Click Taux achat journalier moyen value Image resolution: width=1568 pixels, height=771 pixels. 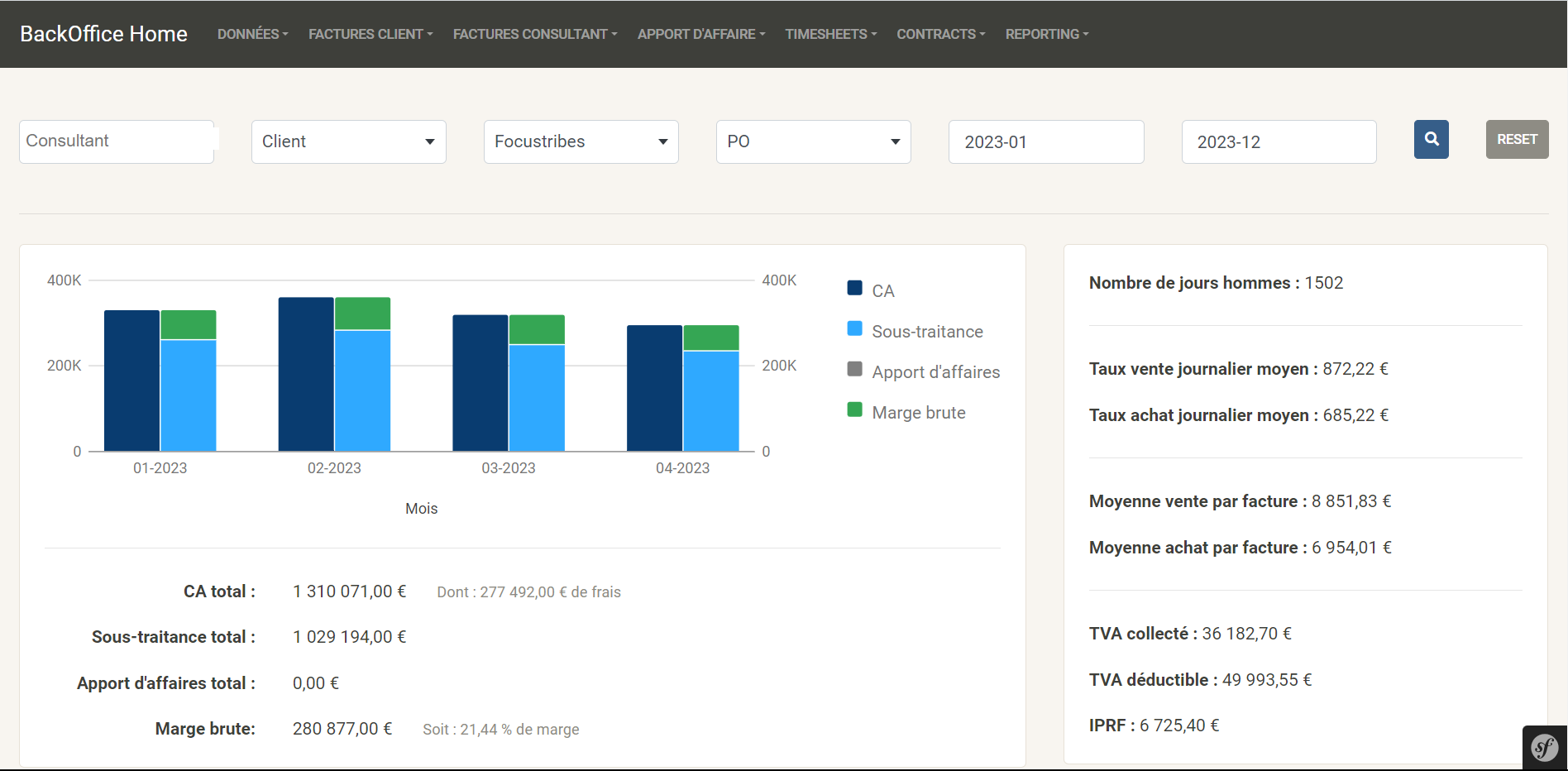[x=1355, y=415]
